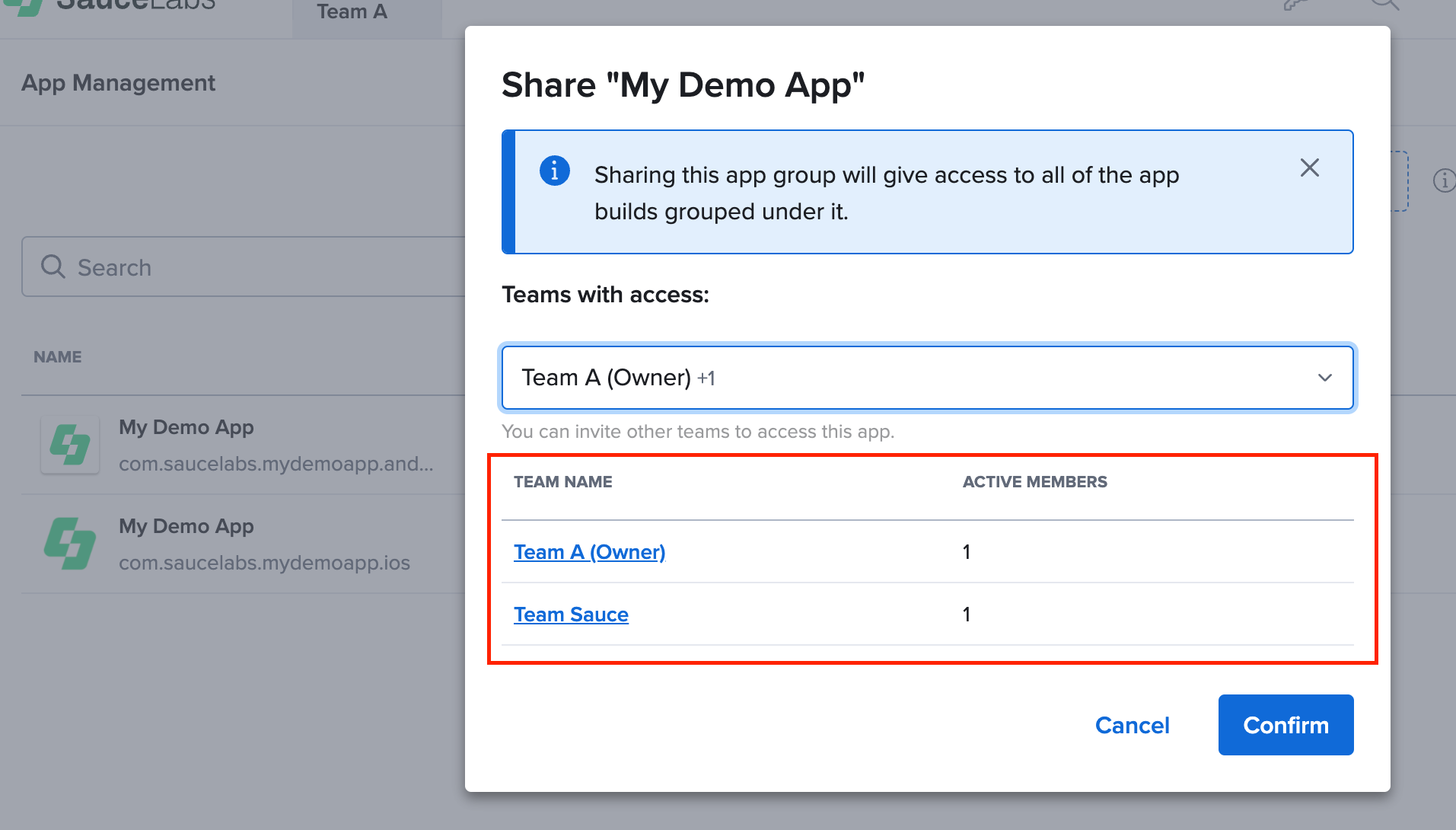
Task: Select the Android My Demo App icon
Action: 69,445
